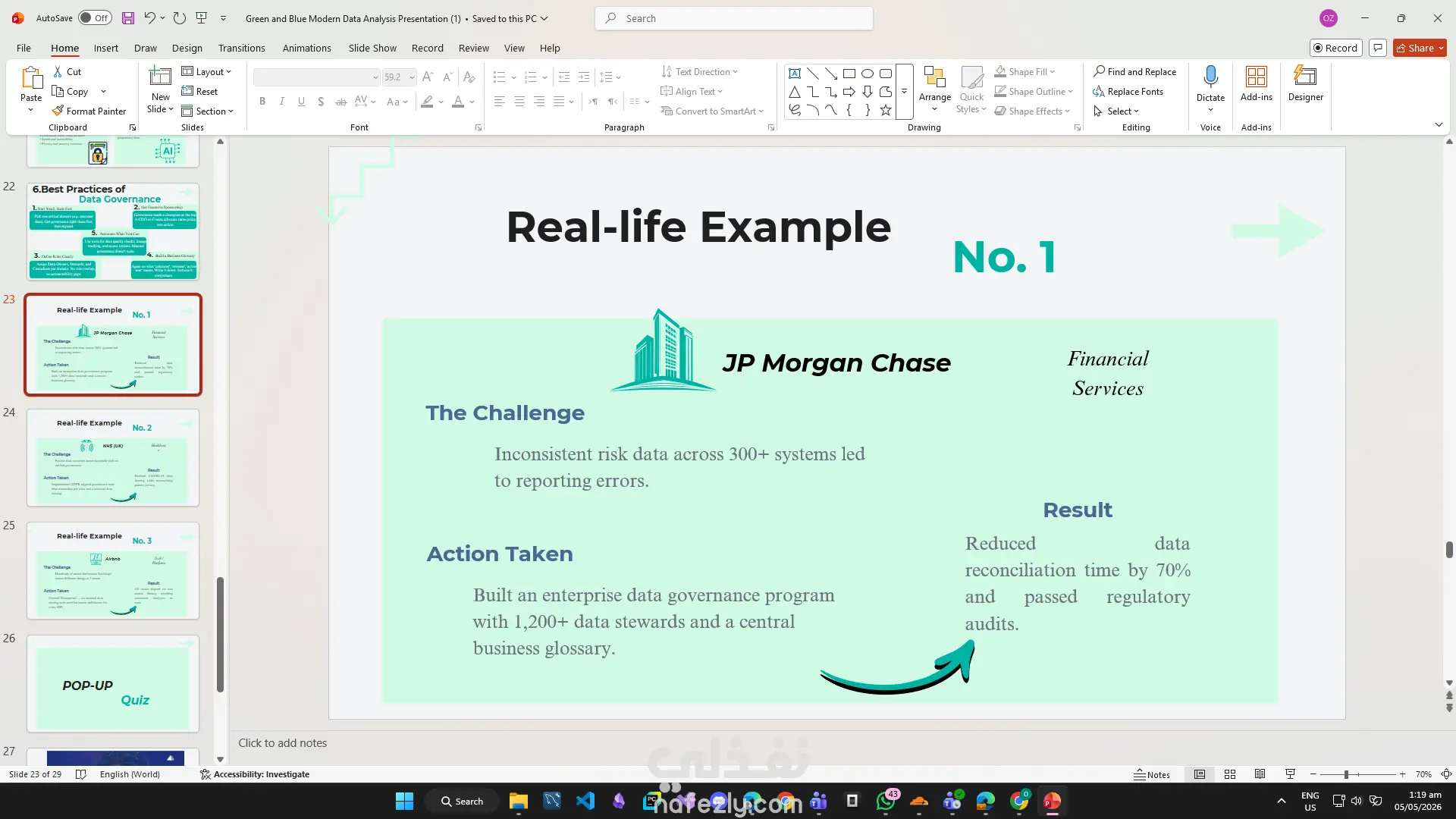The width and height of the screenshot is (1456, 819).
Task: Select the Rectangle shape in Drawing gallery
Action: (849, 74)
